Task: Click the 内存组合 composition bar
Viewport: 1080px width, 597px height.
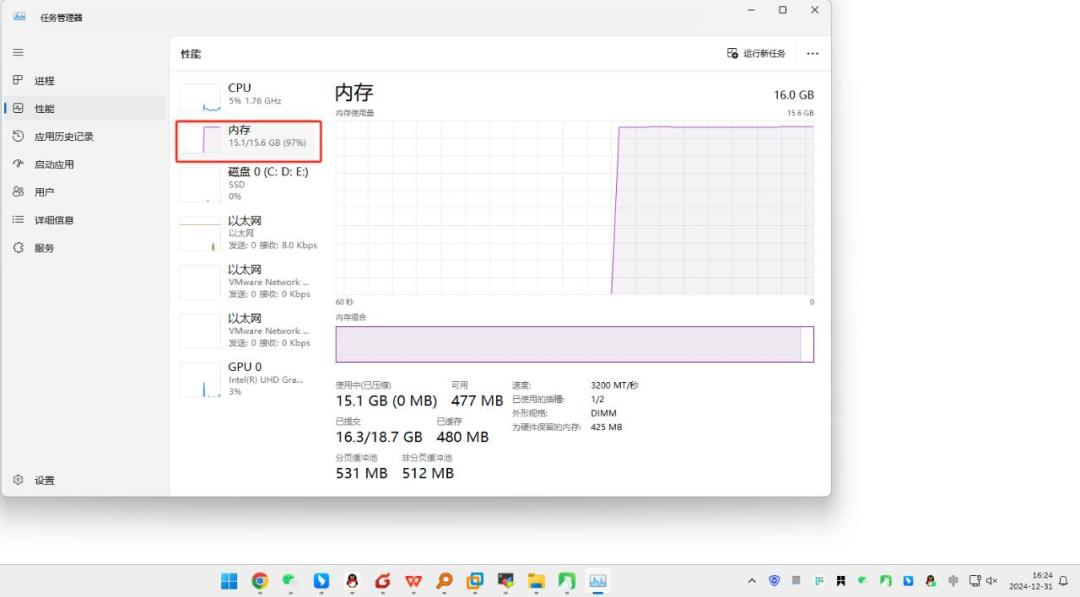Action: pyautogui.click(x=574, y=344)
